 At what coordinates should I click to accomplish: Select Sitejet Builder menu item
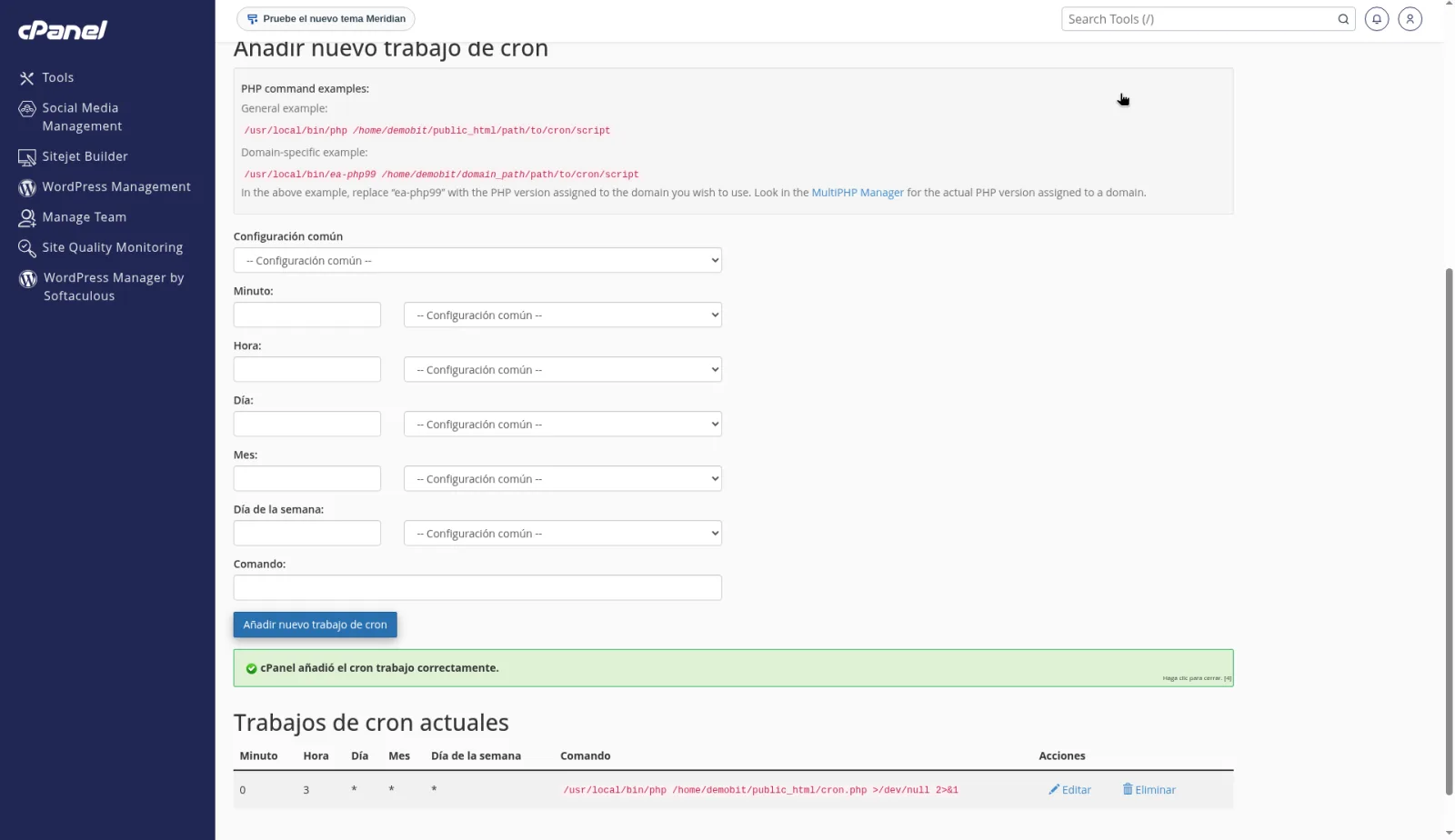85,156
